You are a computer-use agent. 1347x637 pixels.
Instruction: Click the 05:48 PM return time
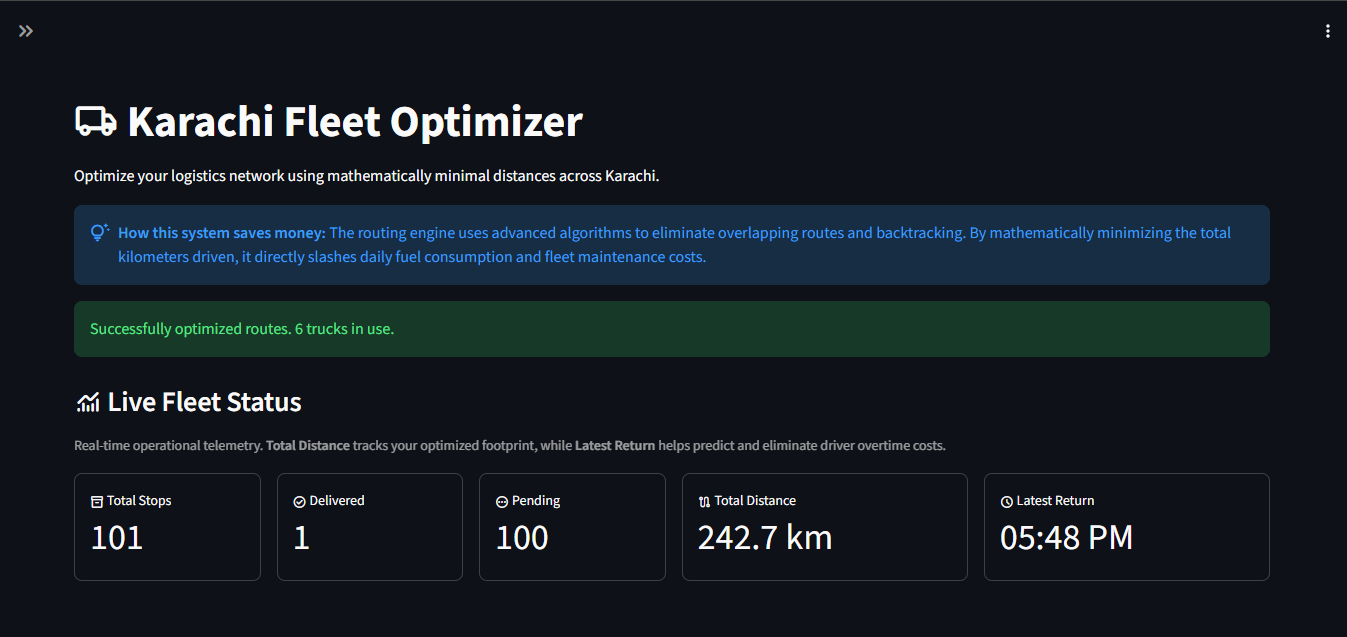[x=1067, y=538]
